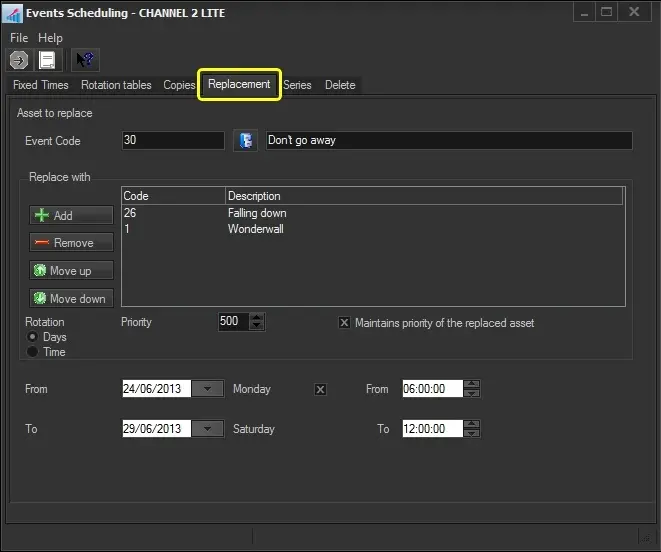The image size is (661, 552).
Task: Click the arrow icon in the toolbar
Action: (x=18, y=60)
